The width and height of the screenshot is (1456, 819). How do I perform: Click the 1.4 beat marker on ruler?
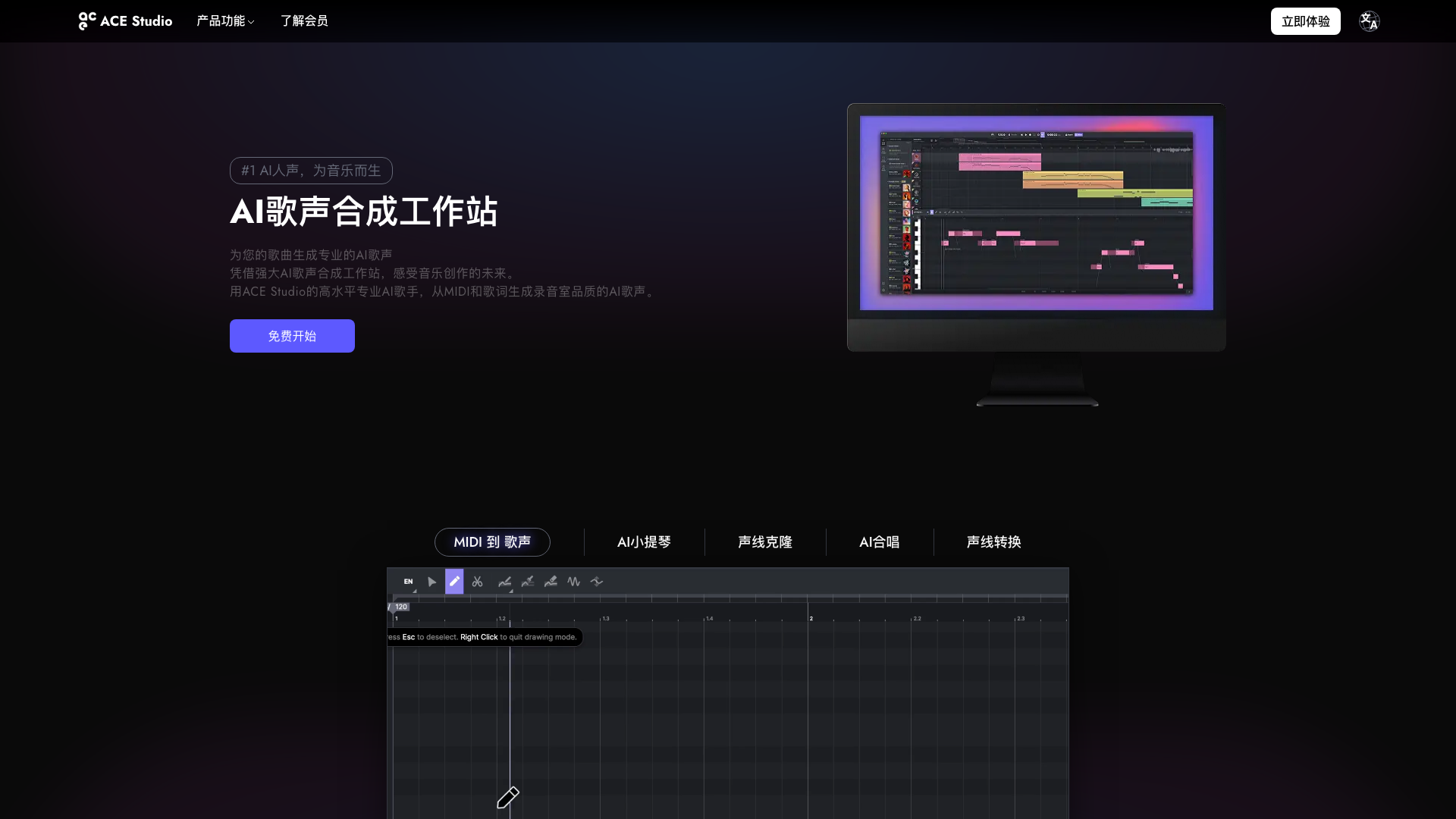(709, 619)
